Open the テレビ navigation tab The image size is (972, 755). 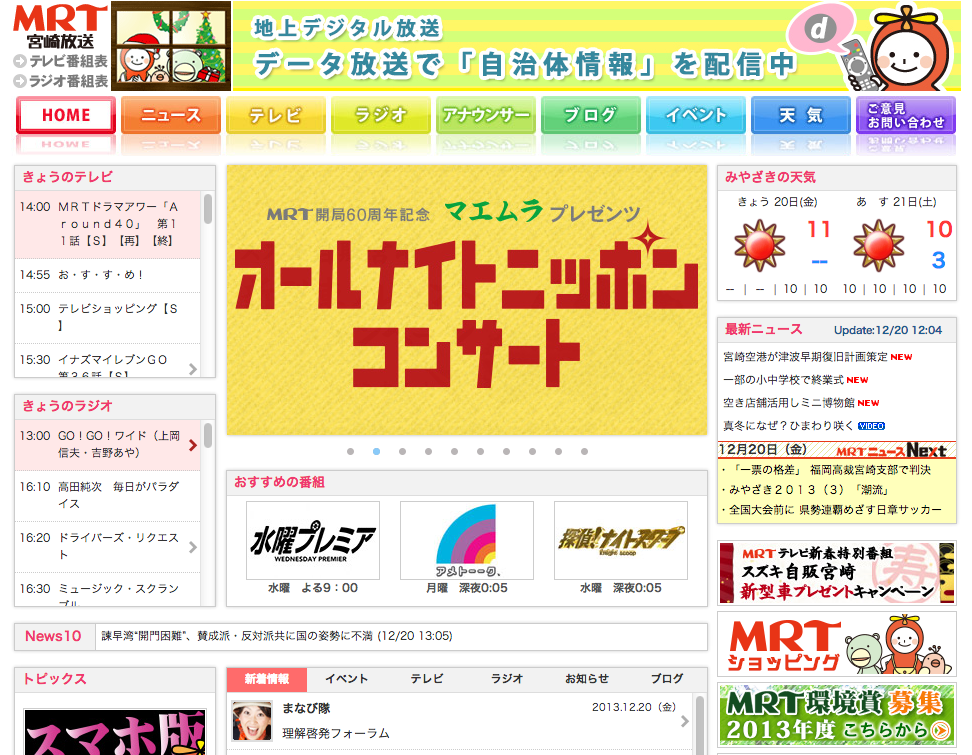(x=276, y=115)
